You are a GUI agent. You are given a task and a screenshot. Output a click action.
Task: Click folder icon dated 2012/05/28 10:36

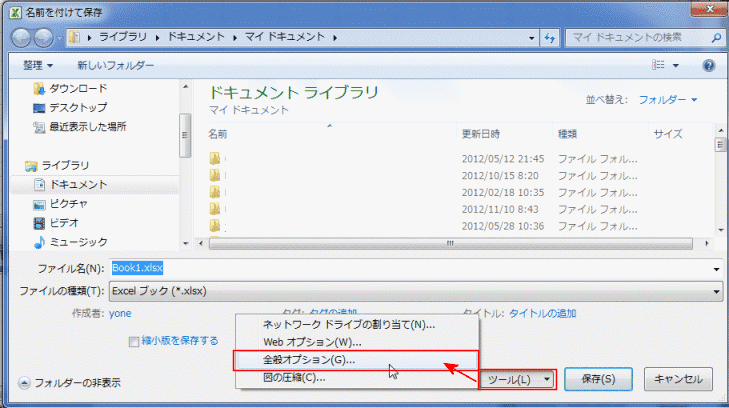[x=214, y=225]
